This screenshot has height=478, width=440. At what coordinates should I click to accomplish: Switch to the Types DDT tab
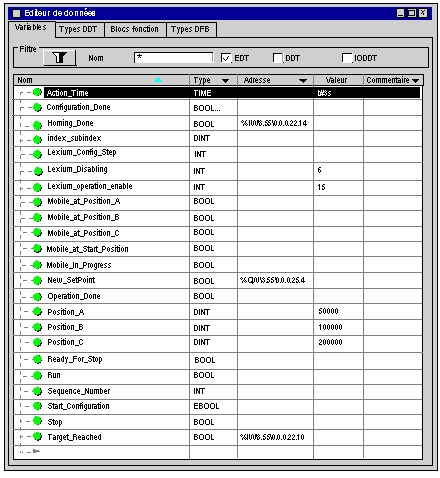pos(78,30)
